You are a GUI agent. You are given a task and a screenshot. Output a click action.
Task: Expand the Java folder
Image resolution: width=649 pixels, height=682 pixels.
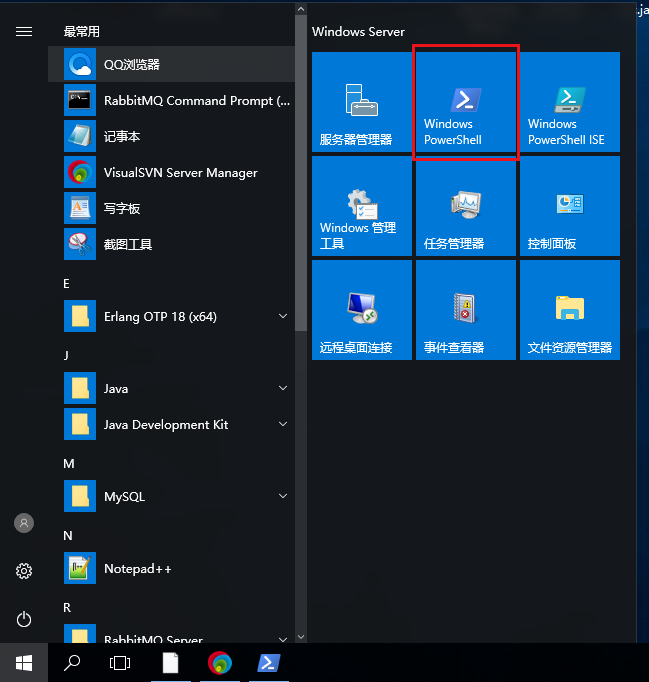pos(171,388)
